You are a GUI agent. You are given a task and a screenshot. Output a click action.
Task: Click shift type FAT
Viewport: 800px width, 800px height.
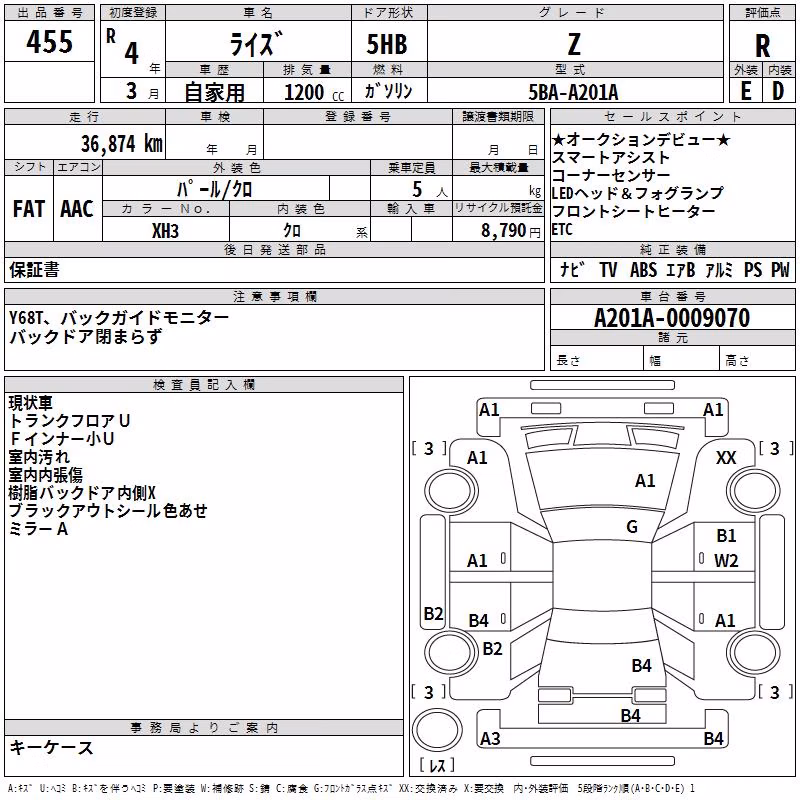29,209
